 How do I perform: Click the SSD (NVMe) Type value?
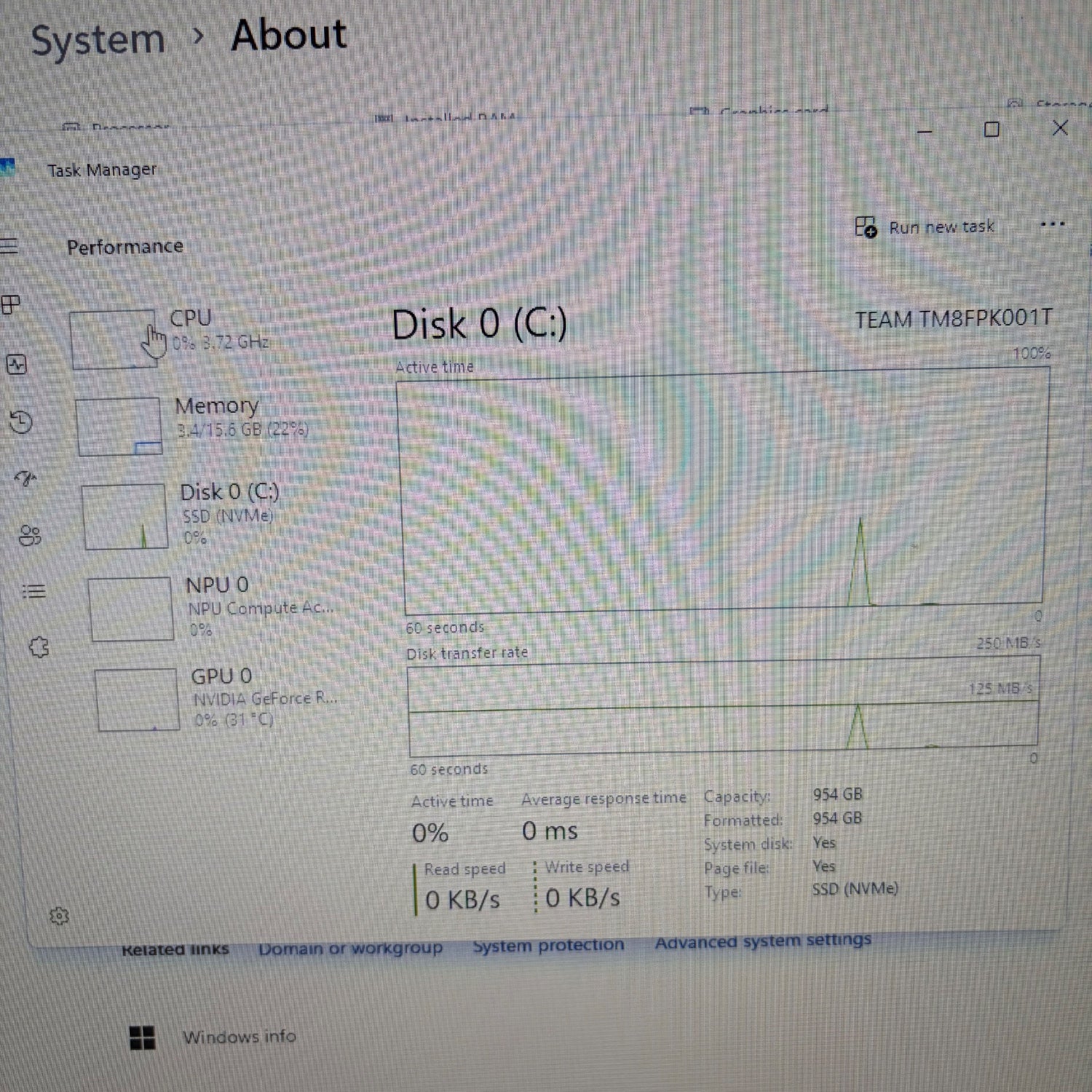click(855, 889)
